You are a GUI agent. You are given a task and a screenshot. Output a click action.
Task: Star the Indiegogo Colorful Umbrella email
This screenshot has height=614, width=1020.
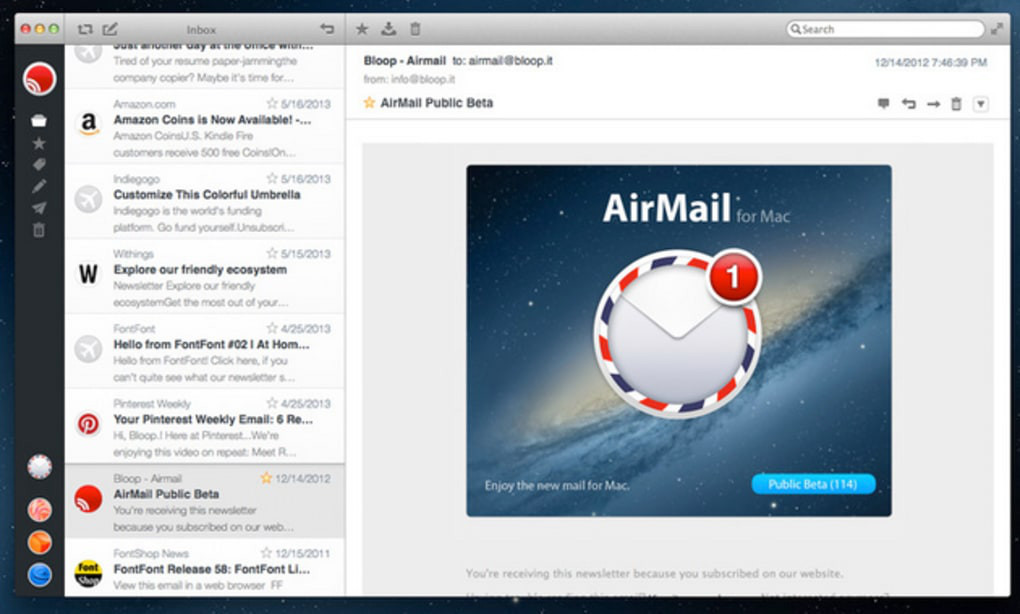[272, 178]
